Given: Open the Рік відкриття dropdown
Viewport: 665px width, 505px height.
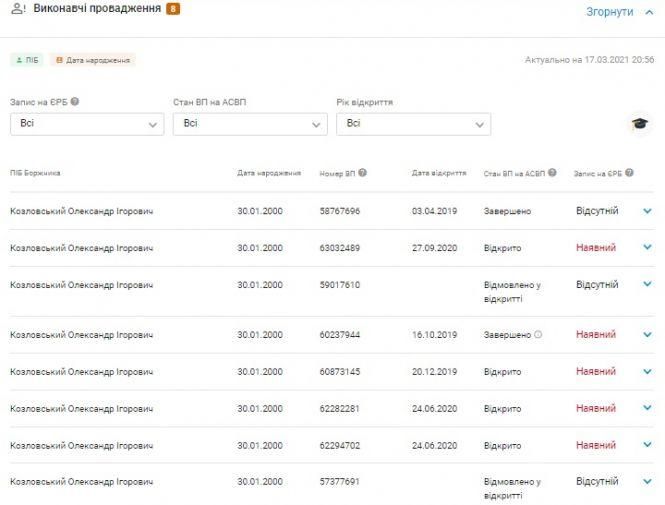Looking at the screenshot, I should pyautogui.click(x=414, y=124).
